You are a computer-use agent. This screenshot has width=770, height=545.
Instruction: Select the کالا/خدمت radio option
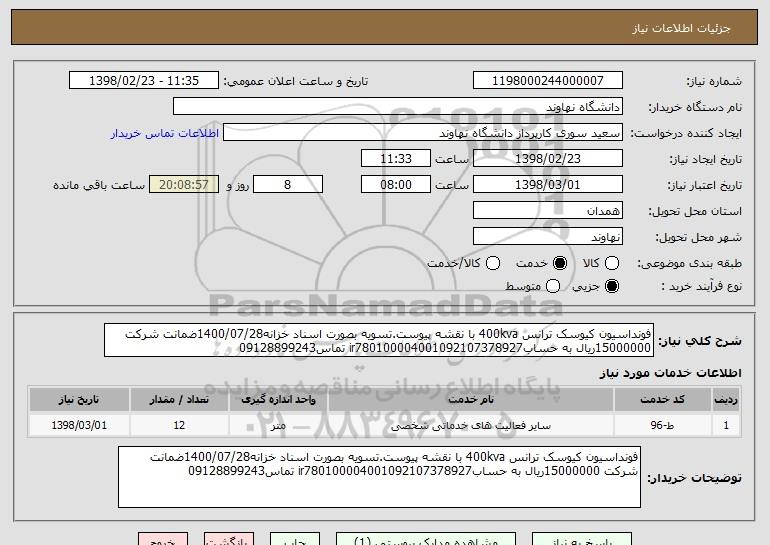coord(493,263)
